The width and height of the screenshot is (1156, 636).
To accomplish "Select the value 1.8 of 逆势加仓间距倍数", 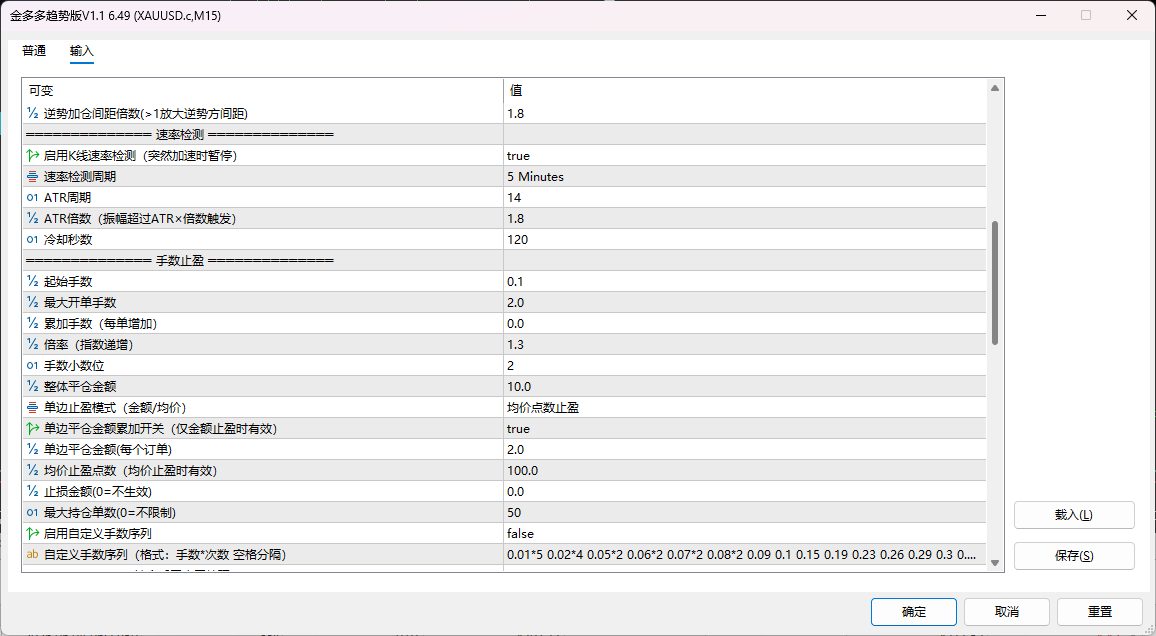I will [515, 113].
